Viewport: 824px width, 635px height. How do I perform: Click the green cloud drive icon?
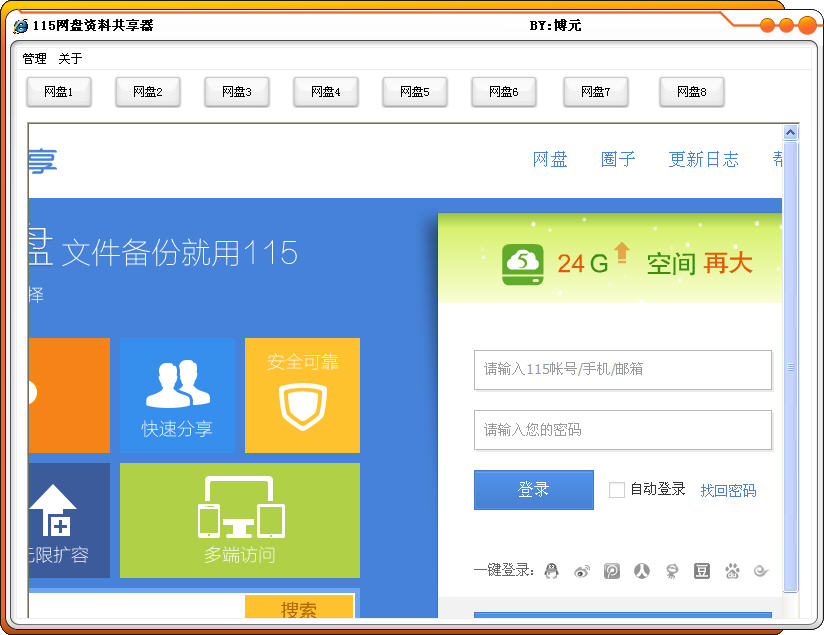coord(522,264)
